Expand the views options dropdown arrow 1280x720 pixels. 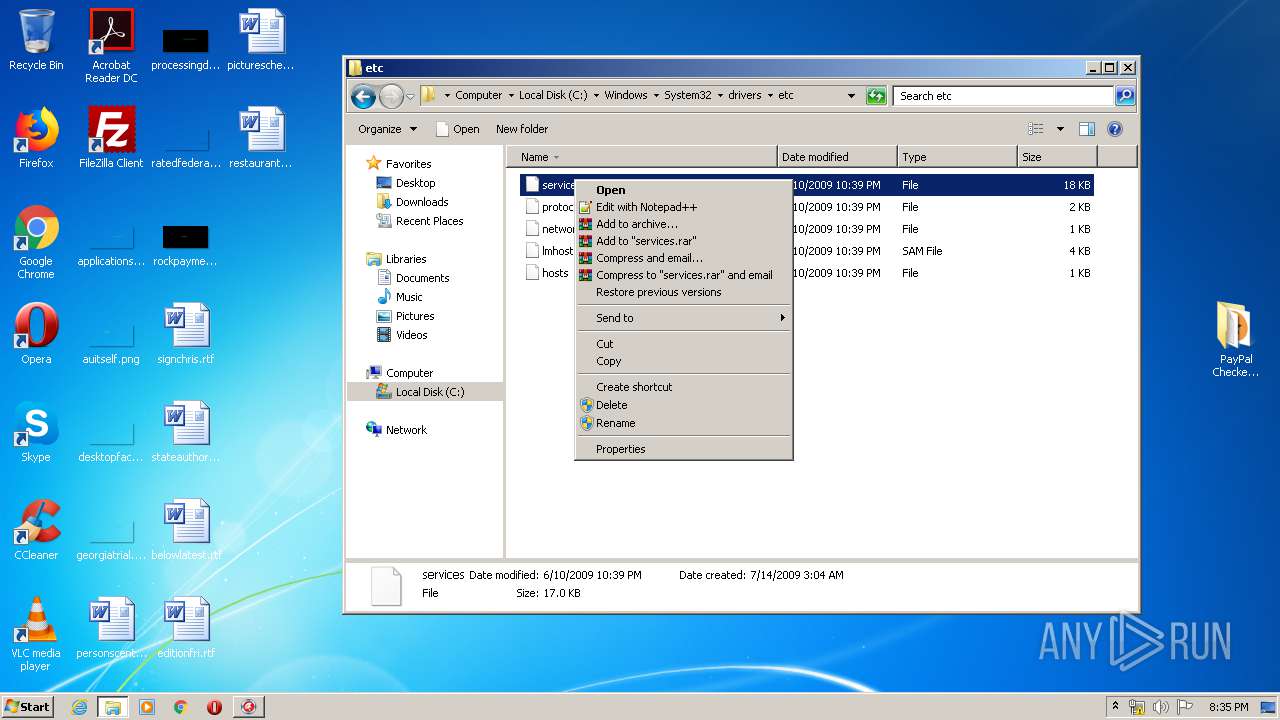point(1060,129)
